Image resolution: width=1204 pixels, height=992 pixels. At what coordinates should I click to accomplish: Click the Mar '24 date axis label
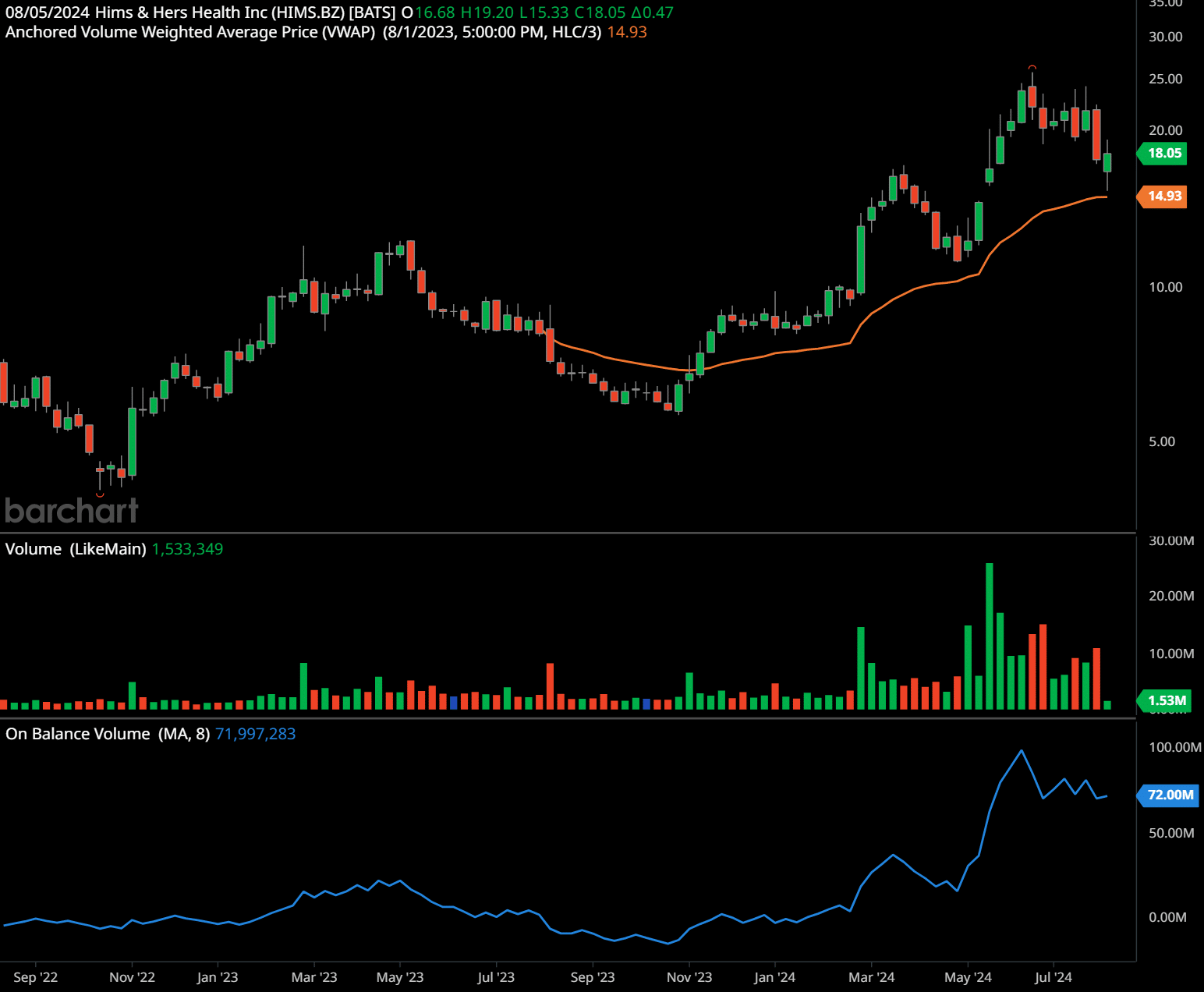click(x=872, y=977)
